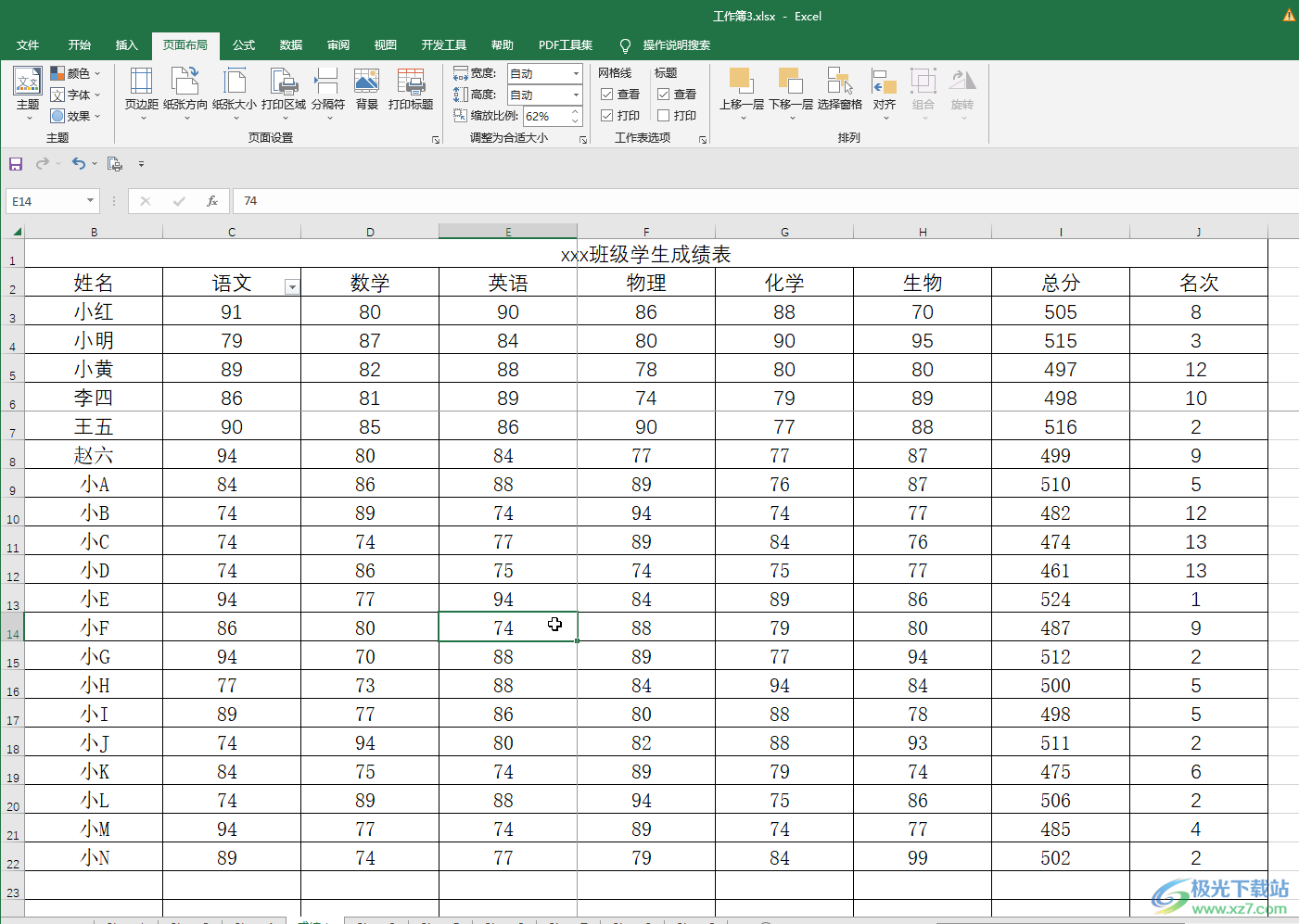Open theme Colors (颜色) menu

[75, 73]
